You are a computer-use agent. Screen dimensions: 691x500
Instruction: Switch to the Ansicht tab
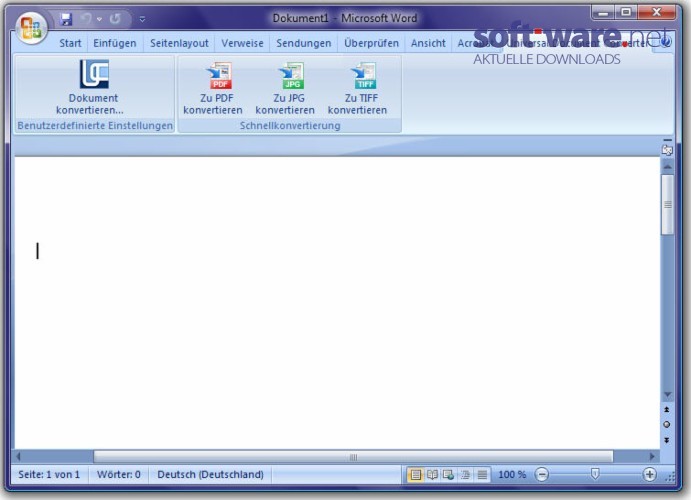click(428, 43)
